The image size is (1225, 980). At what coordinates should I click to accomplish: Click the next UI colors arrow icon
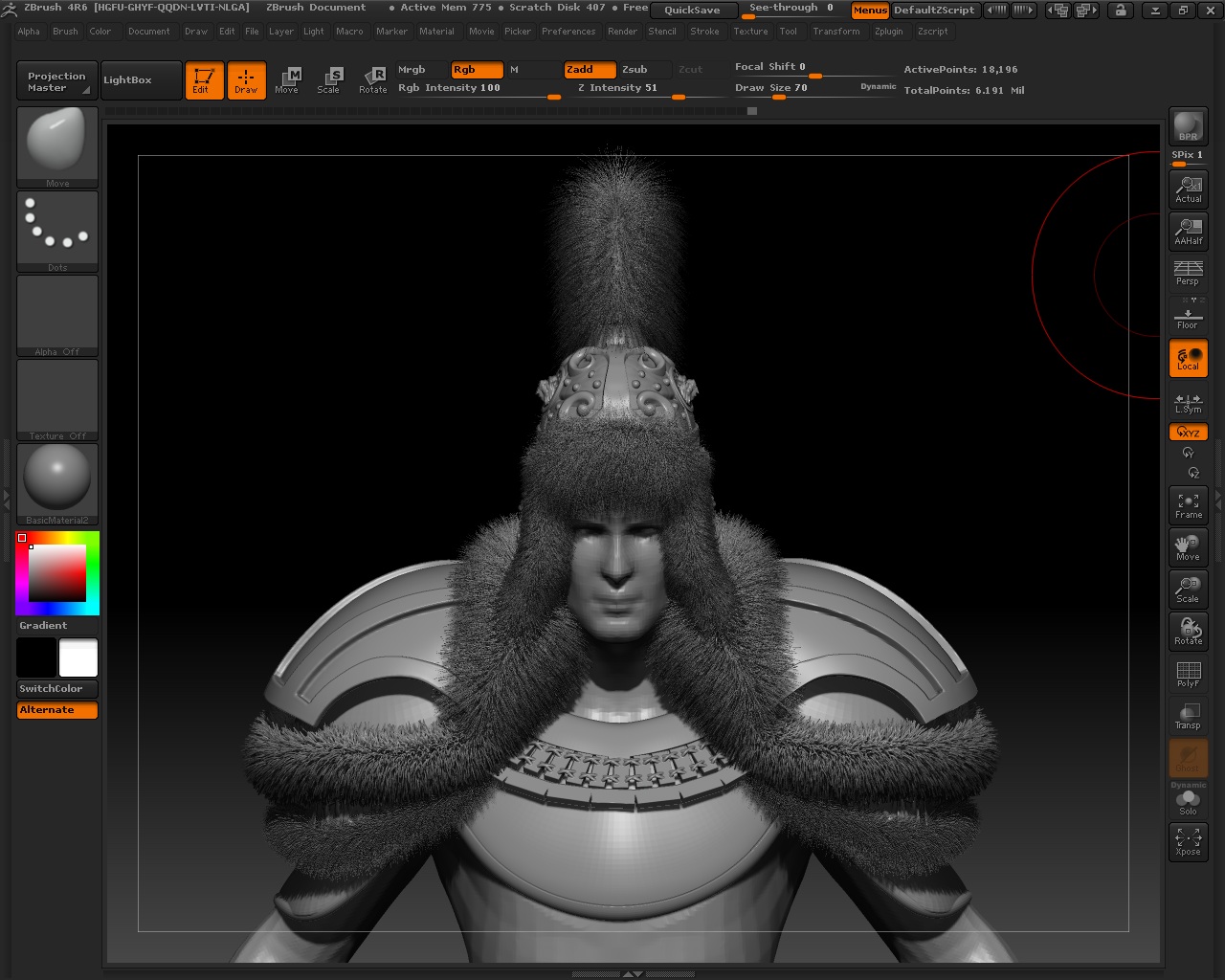pos(1023,11)
